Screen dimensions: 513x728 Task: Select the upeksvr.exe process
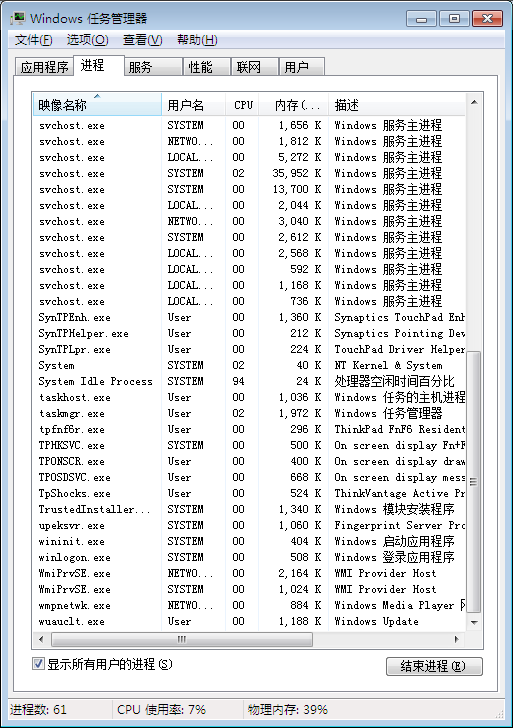(249, 526)
